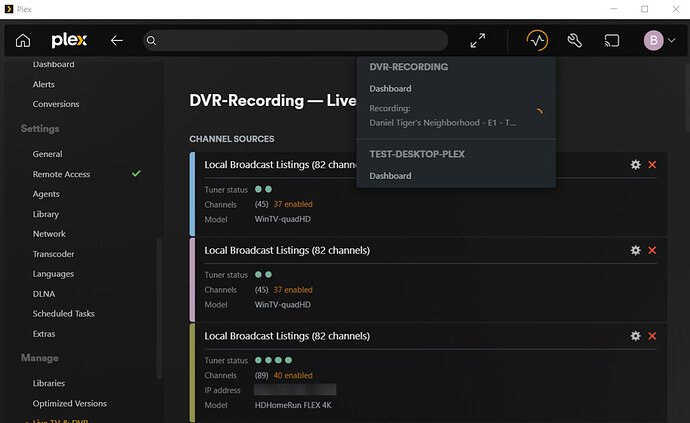
Task: Click the CHANNEL SOURCES heading
Action: coord(232,139)
